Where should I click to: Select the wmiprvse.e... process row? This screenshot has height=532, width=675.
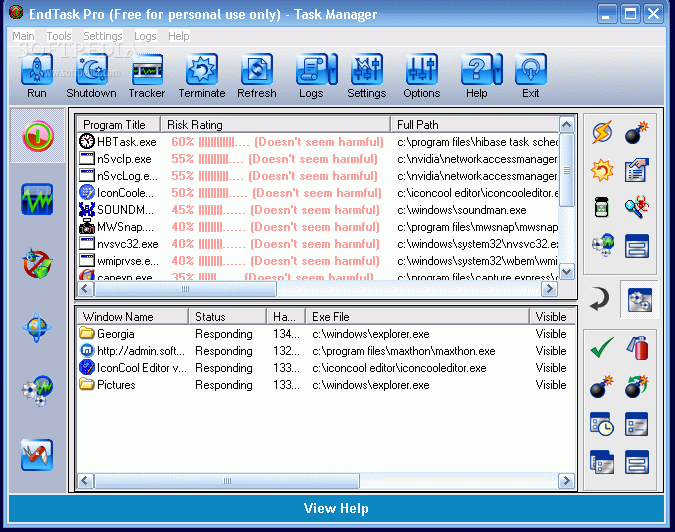point(318,261)
